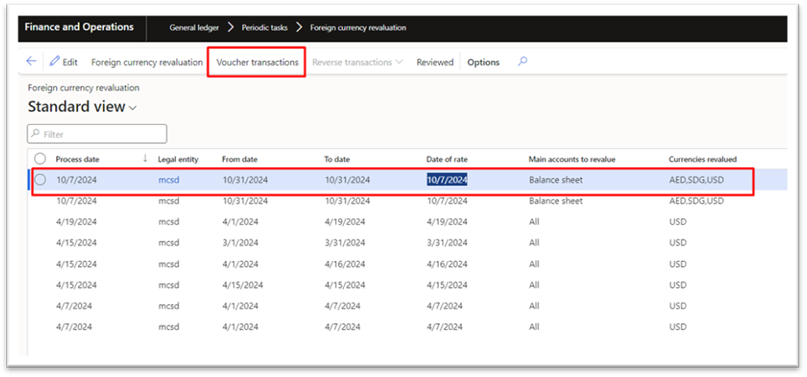Click the search magnifier icon in toolbar
The image size is (807, 377).
pos(522,62)
